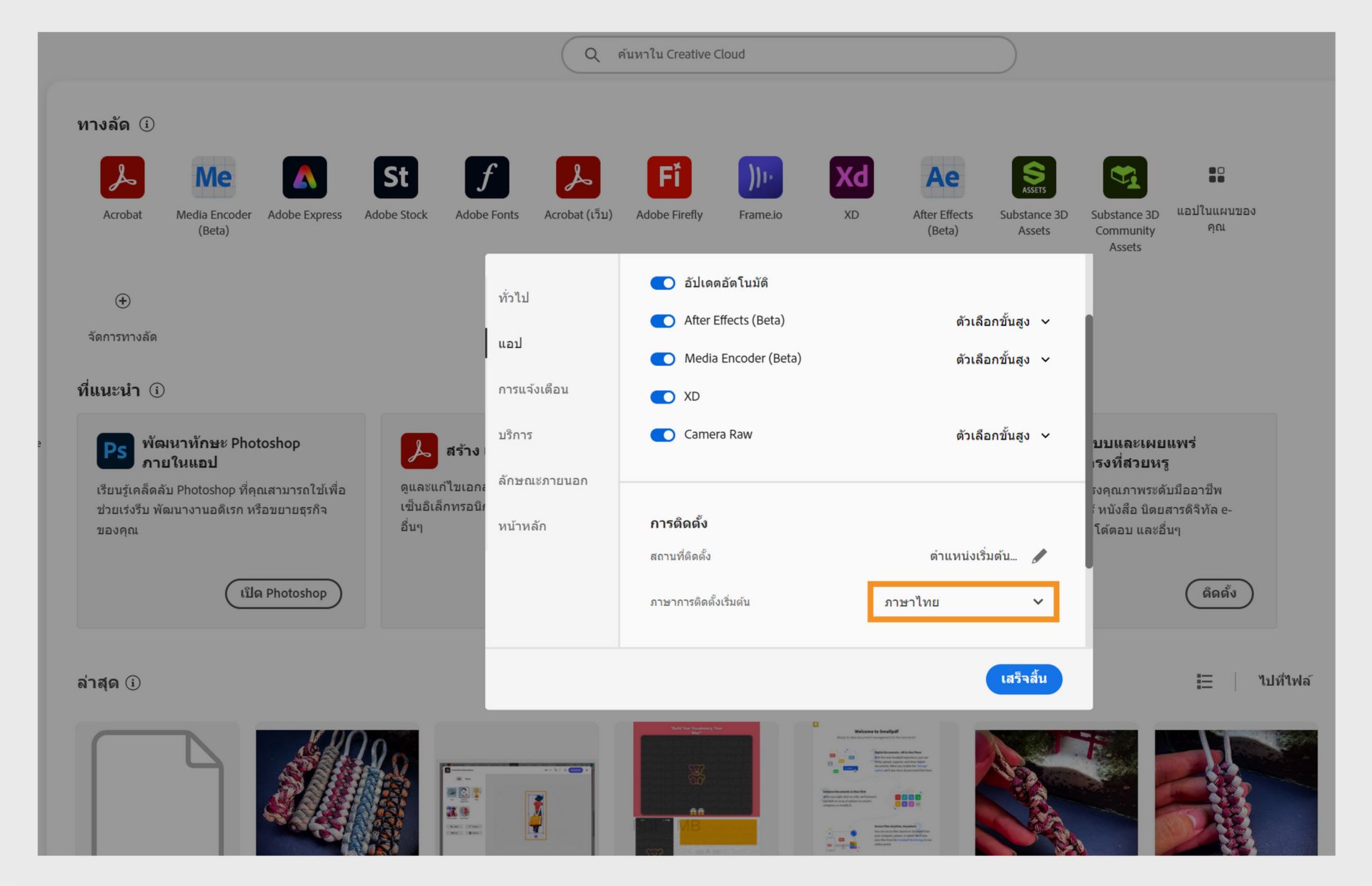Expand advanced options for Media Encoder (Beta)
Image resolution: width=1372 pixels, height=886 pixels.
[1003, 359]
